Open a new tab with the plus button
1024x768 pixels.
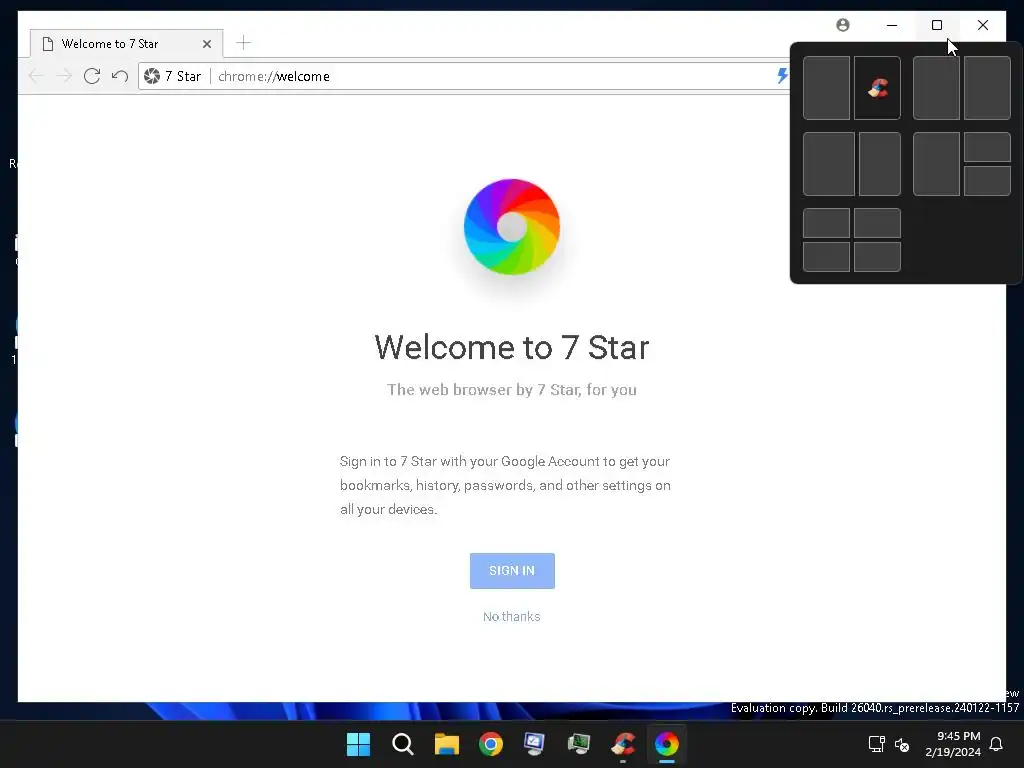tap(243, 43)
